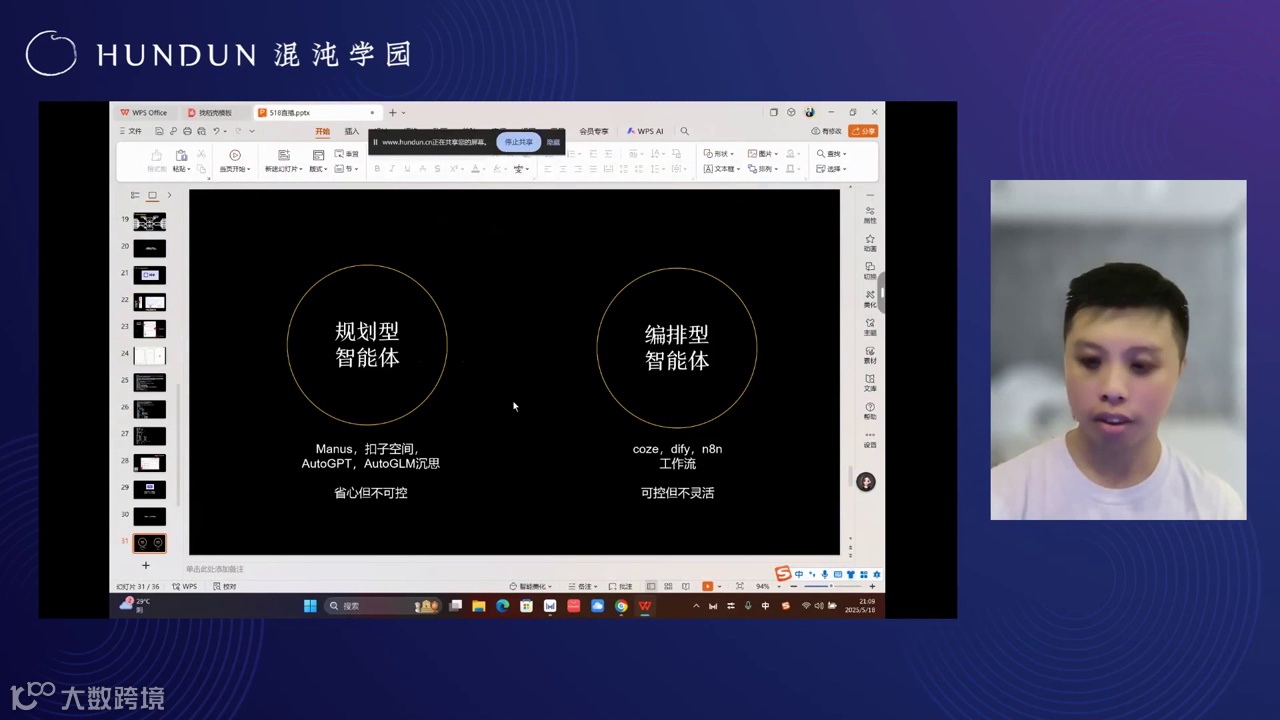Click the 分享 share button

click(863, 131)
